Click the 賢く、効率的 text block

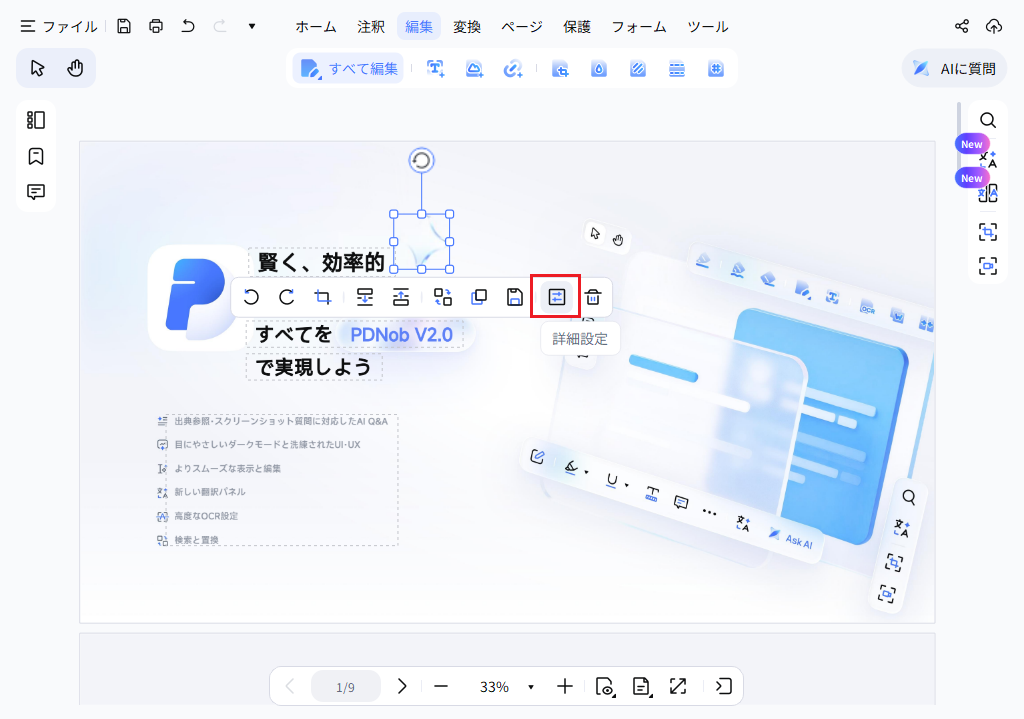click(x=321, y=263)
